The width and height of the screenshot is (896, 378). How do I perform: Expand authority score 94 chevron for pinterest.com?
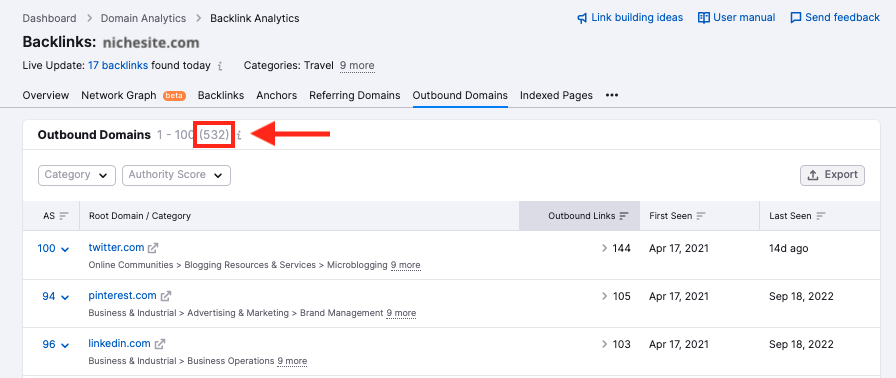[65, 297]
